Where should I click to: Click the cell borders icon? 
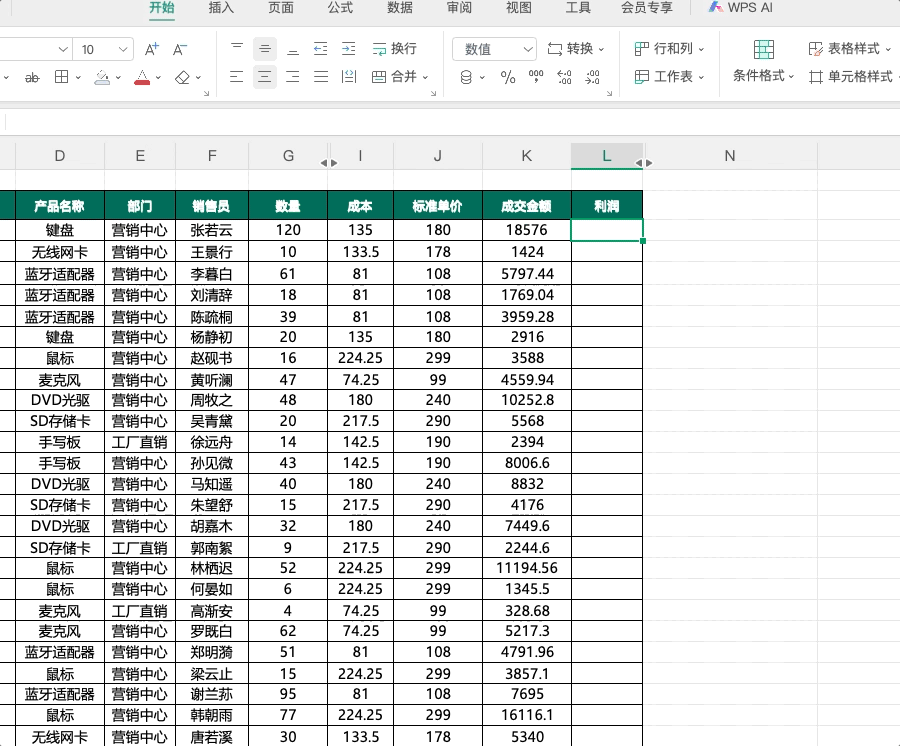coord(61,77)
